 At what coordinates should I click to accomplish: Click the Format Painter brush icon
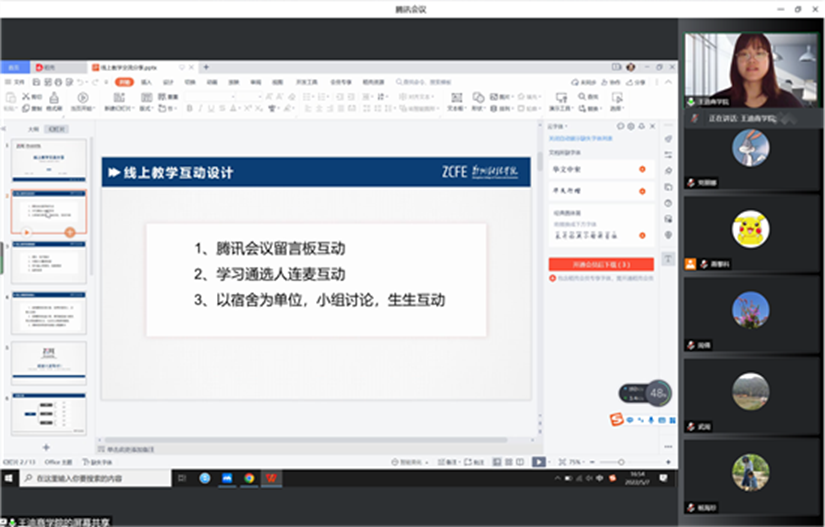(54, 98)
